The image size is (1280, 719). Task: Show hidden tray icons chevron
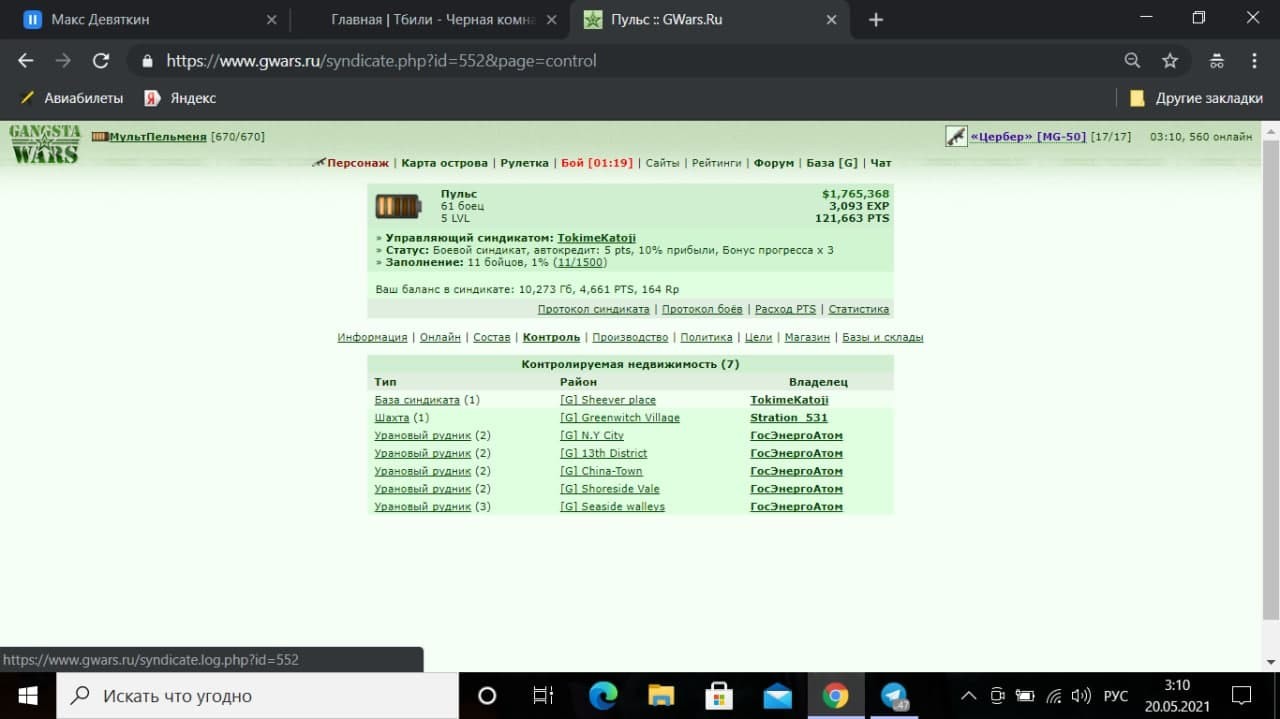click(x=968, y=696)
